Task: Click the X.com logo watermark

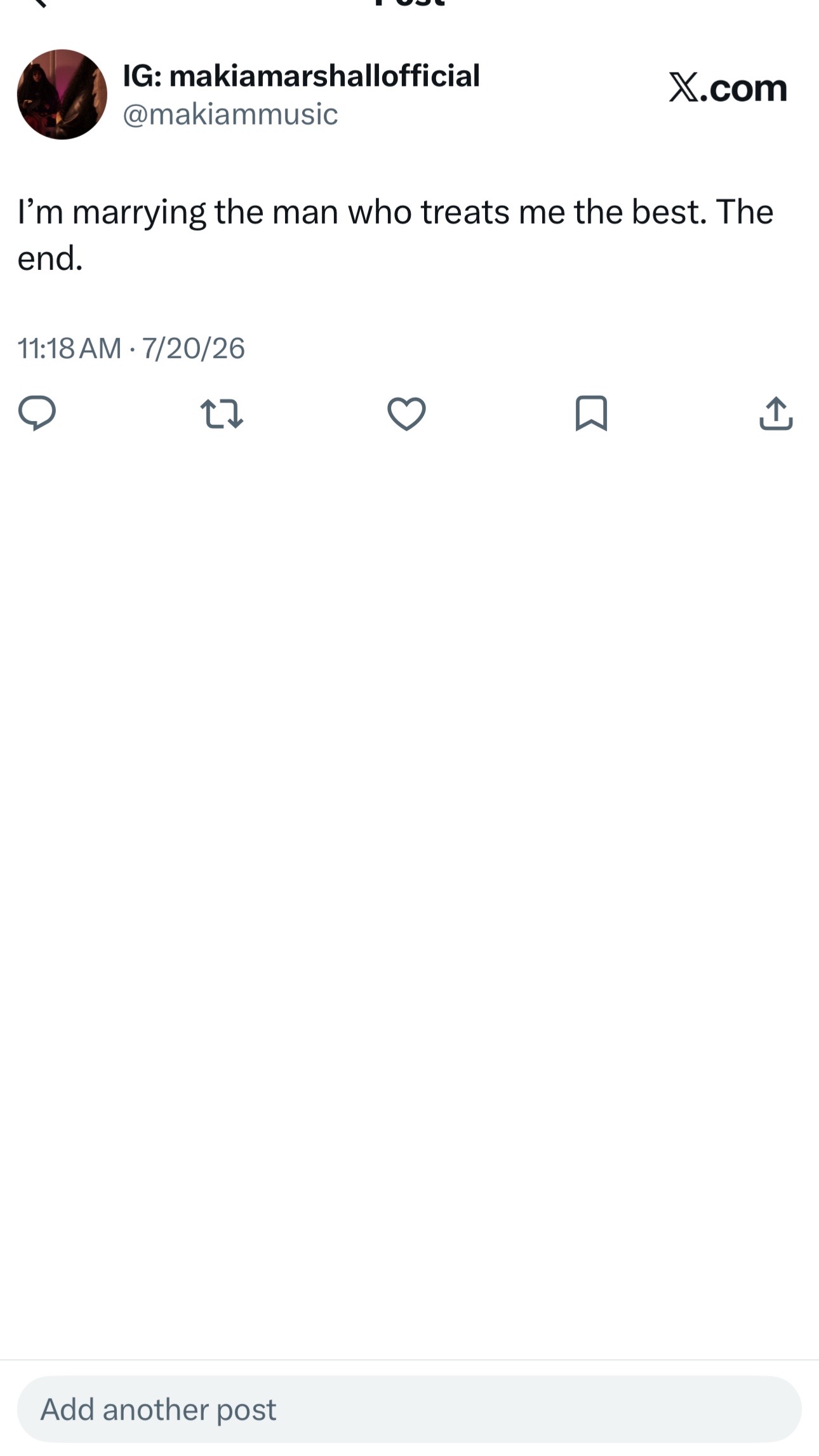Action: pyautogui.click(x=728, y=88)
